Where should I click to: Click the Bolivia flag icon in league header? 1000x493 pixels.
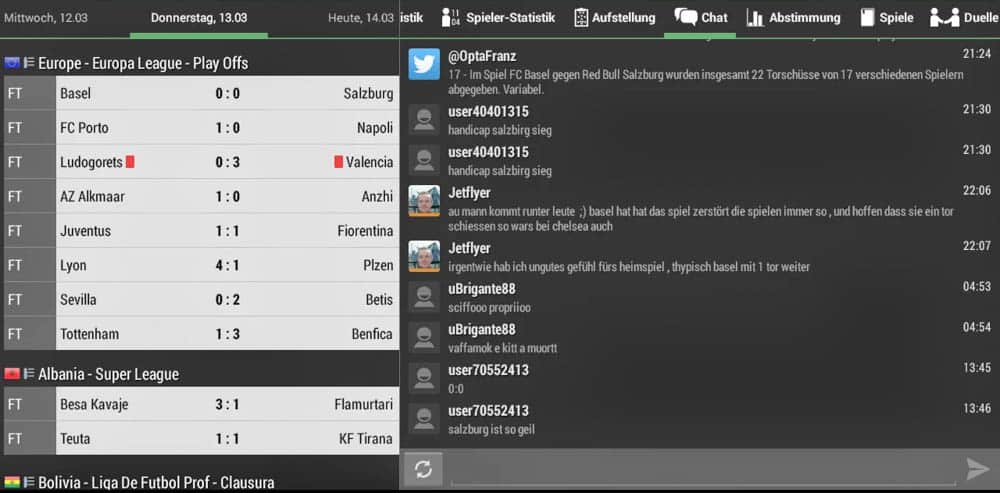tap(11, 481)
